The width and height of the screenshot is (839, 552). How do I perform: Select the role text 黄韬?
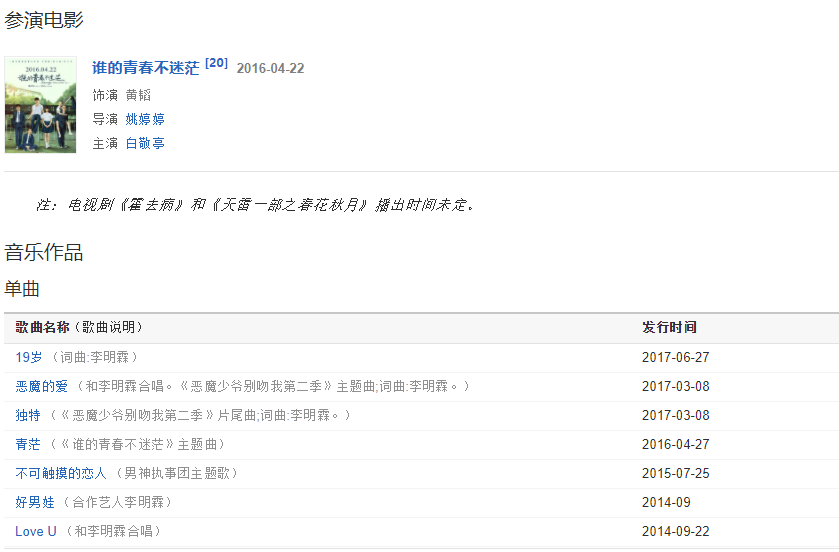pos(138,95)
